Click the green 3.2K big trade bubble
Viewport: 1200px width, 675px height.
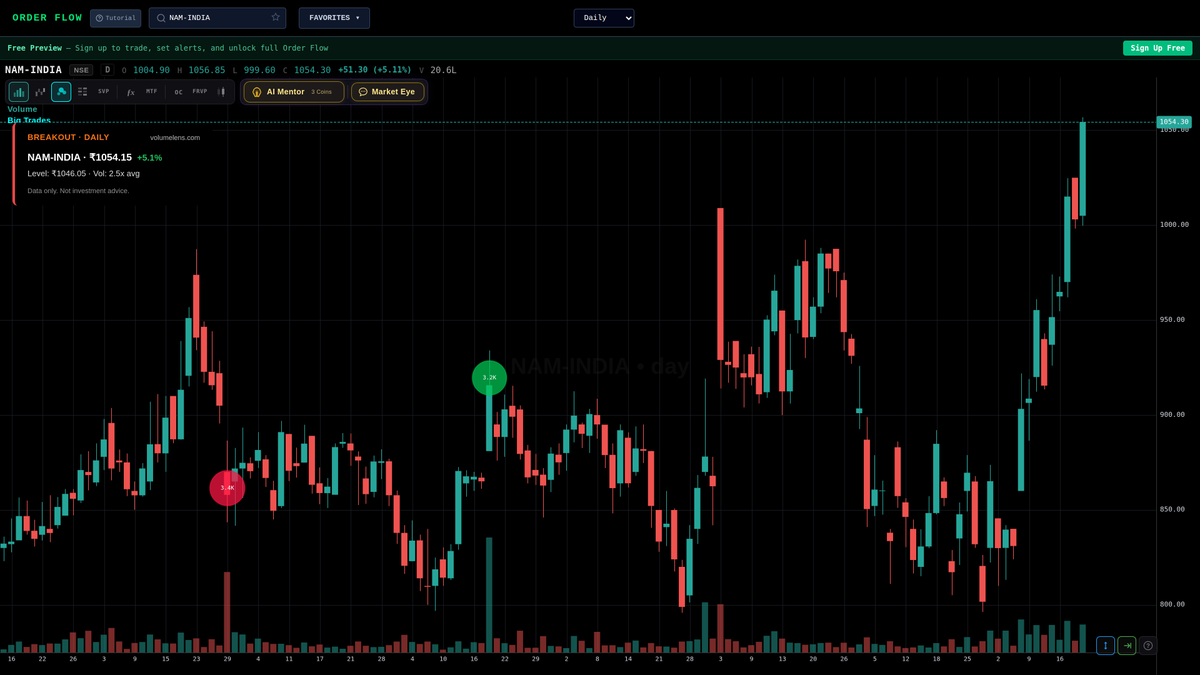pos(489,378)
